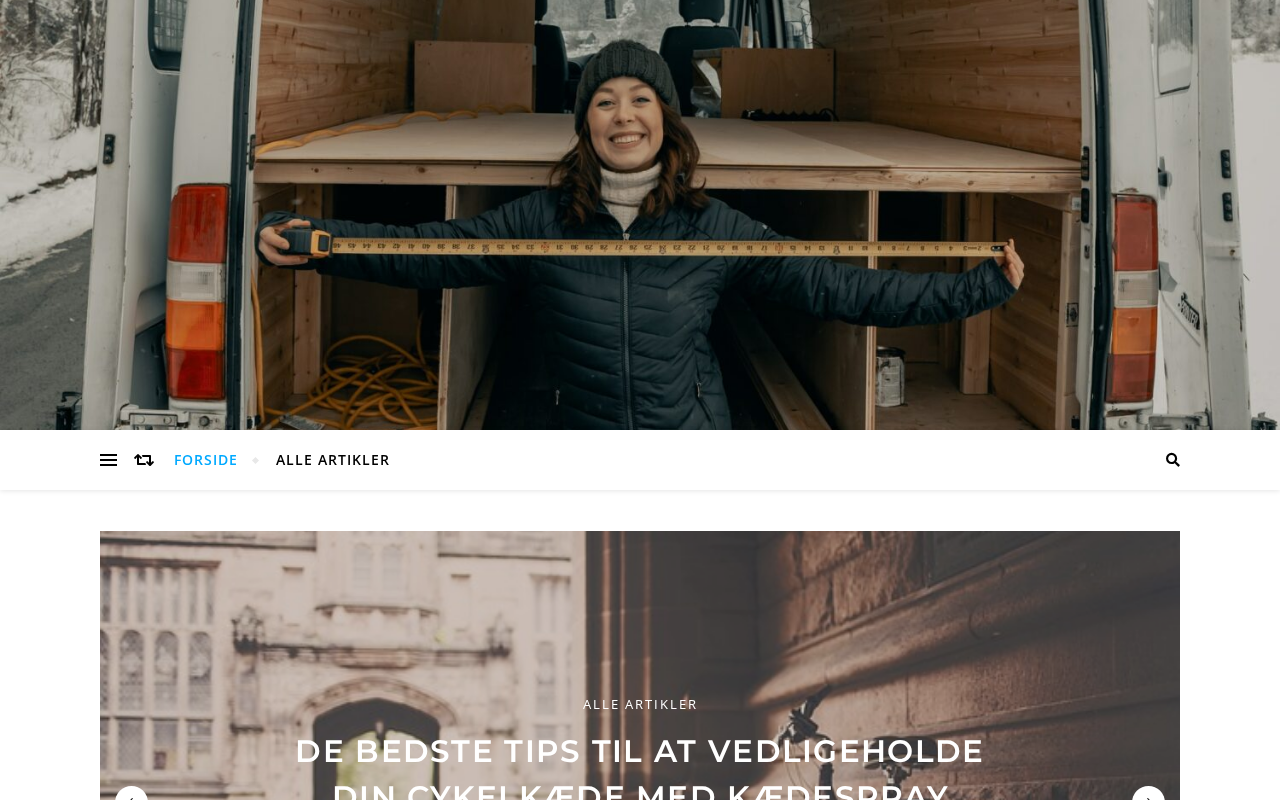Go to the Forside menu item
Screen dimensions: 1280x800
tap(206, 460)
